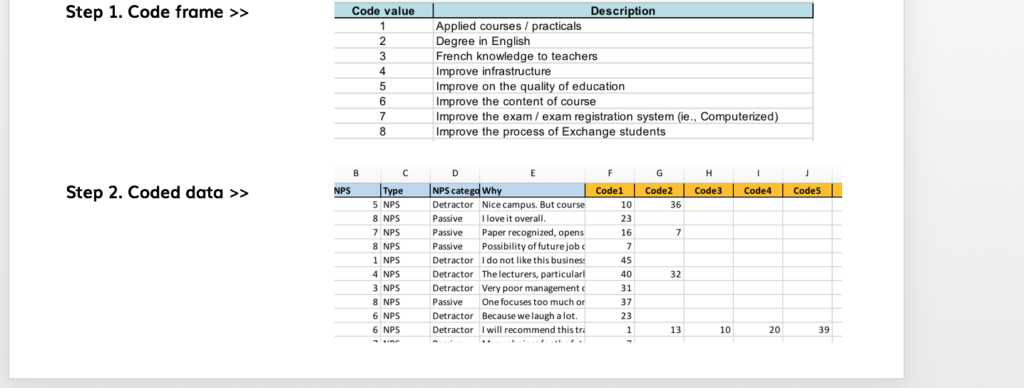Click the Why column header cell
Image resolution: width=1024 pixels, height=388 pixels.
pos(532,191)
